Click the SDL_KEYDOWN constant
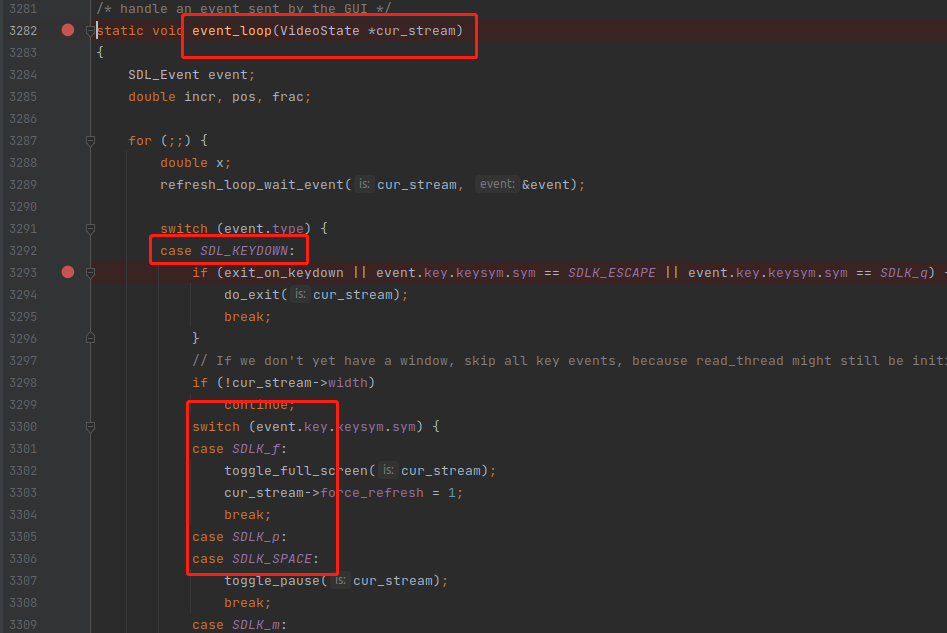The width and height of the screenshot is (947, 633). (x=246, y=251)
